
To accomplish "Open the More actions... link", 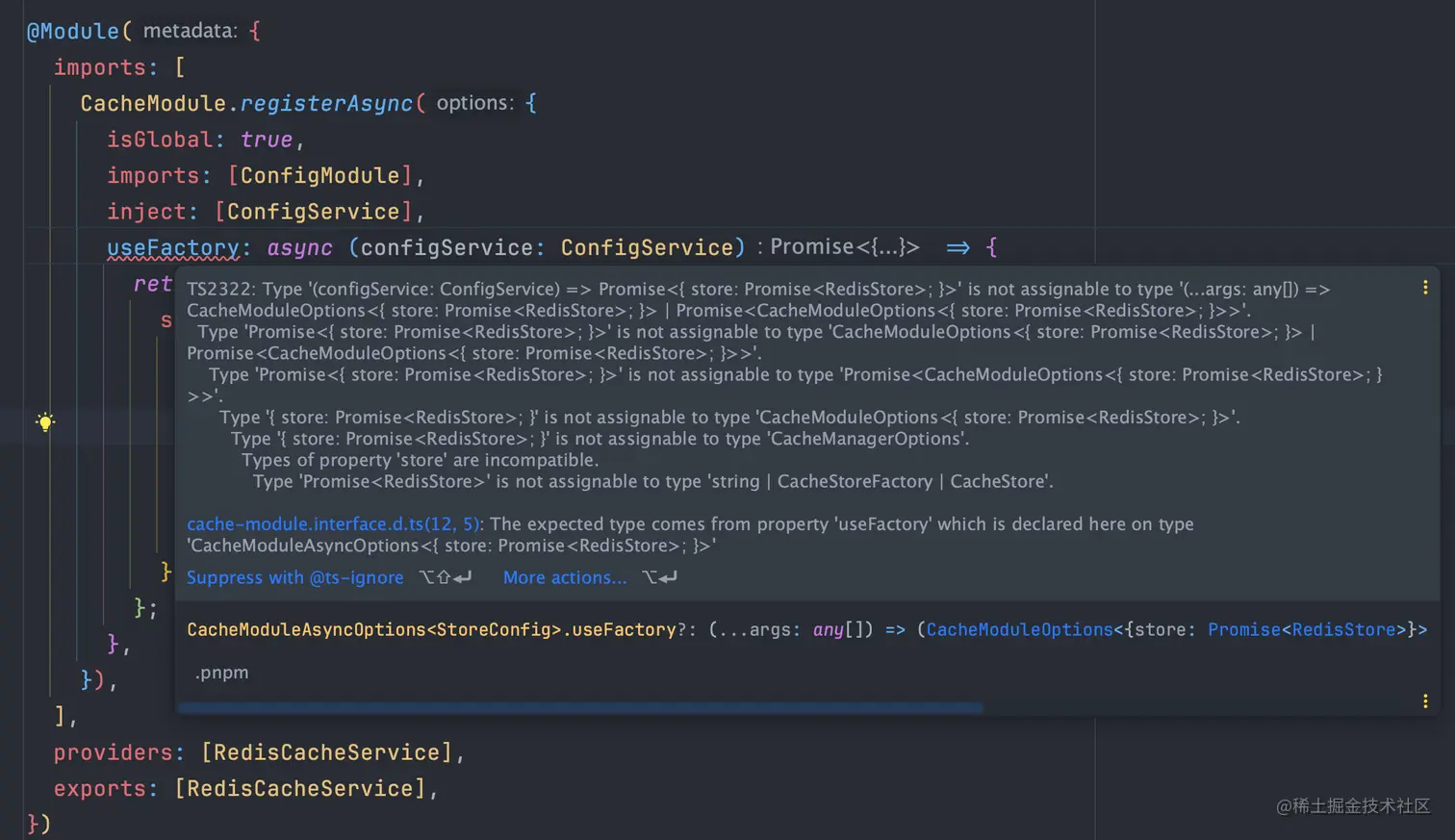I will pyautogui.click(x=565, y=577).
